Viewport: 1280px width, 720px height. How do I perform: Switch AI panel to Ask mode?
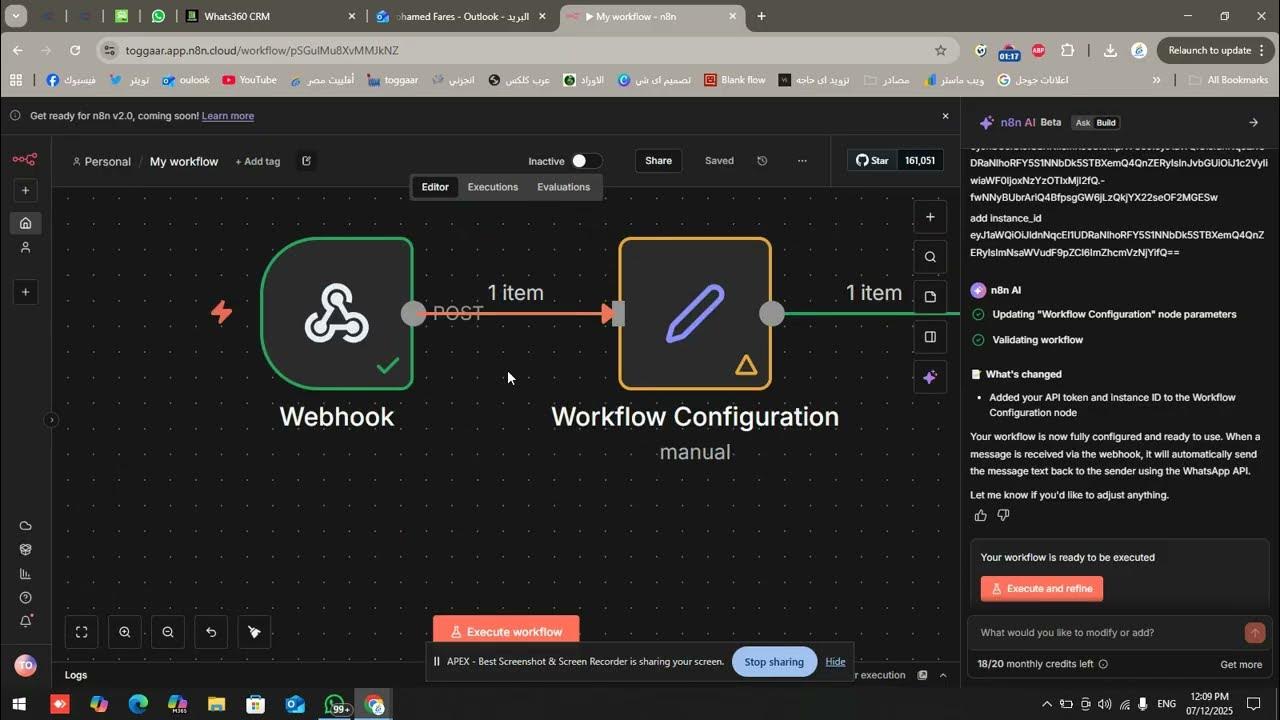pos(1082,123)
